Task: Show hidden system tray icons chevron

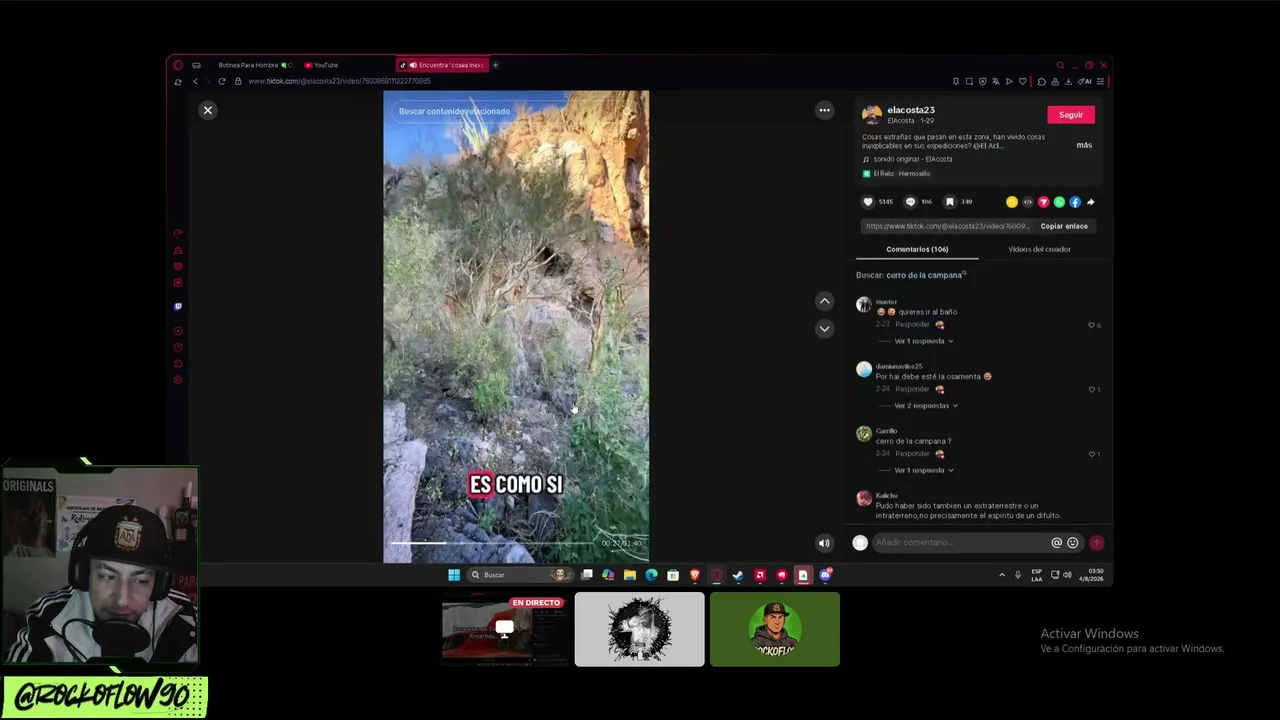Action: click(1002, 575)
